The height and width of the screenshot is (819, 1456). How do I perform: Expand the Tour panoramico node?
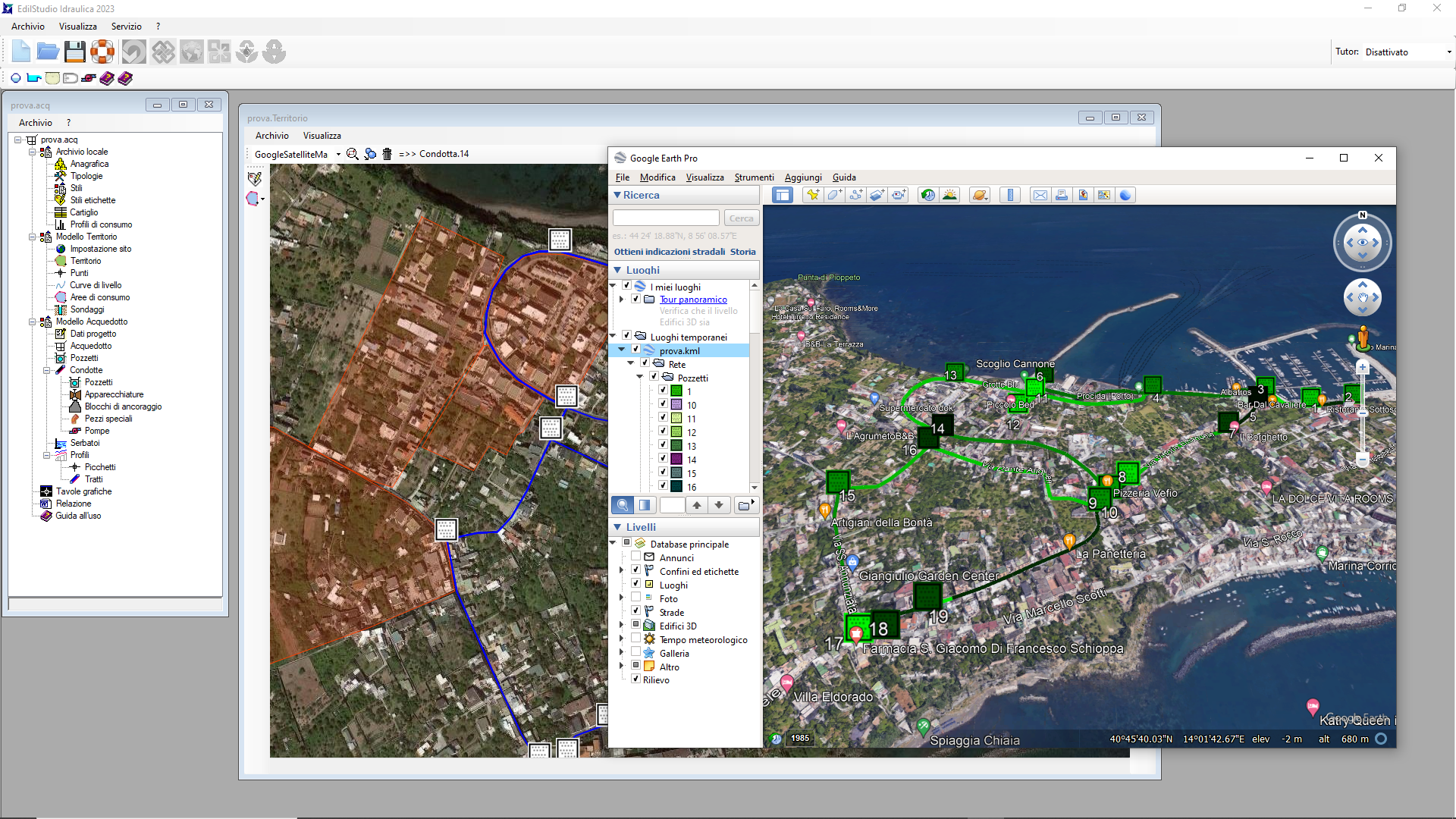[x=621, y=300]
